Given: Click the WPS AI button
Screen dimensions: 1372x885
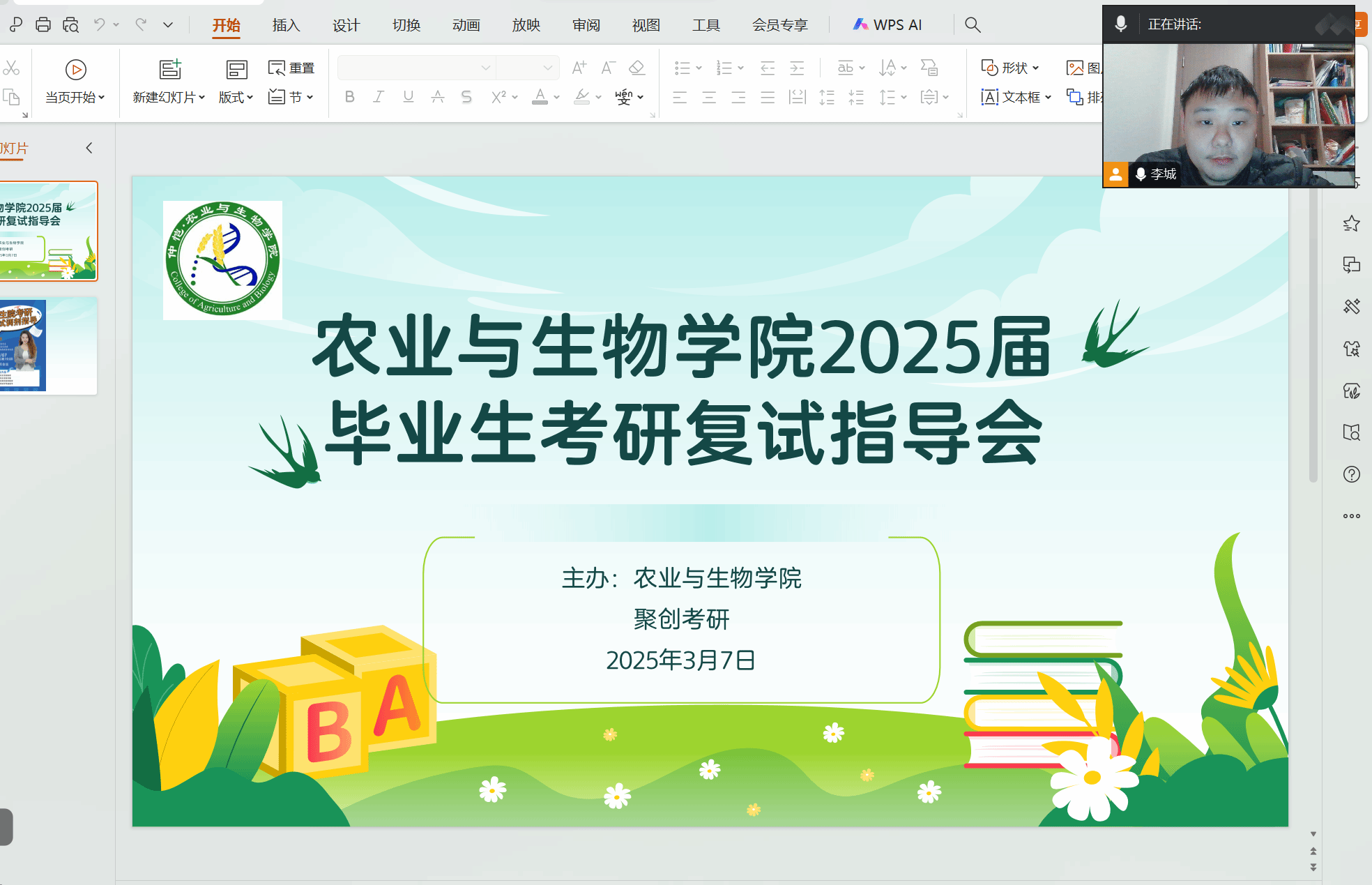Looking at the screenshot, I should [x=887, y=25].
